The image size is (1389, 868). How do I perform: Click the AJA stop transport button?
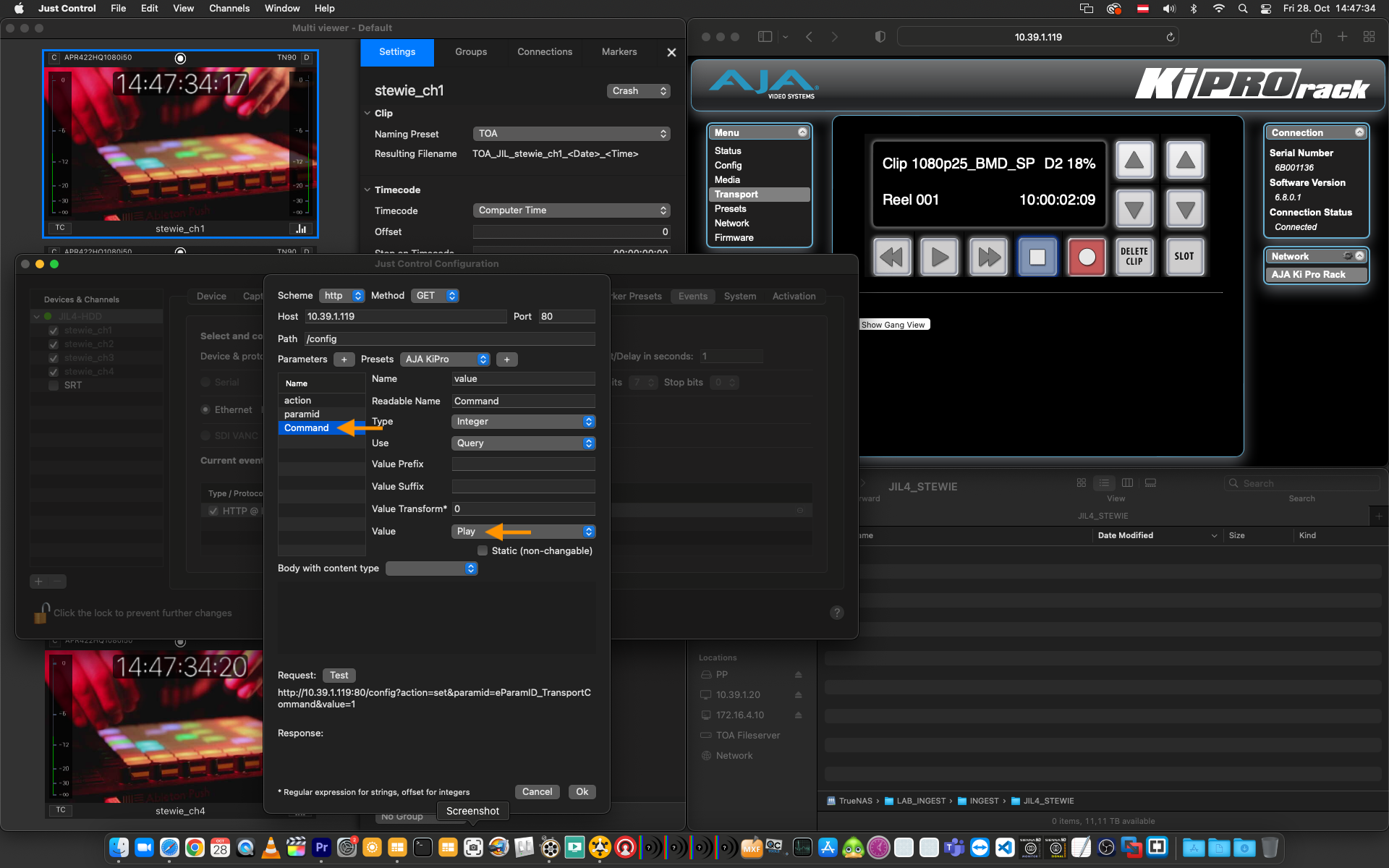[x=1037, y=257]
